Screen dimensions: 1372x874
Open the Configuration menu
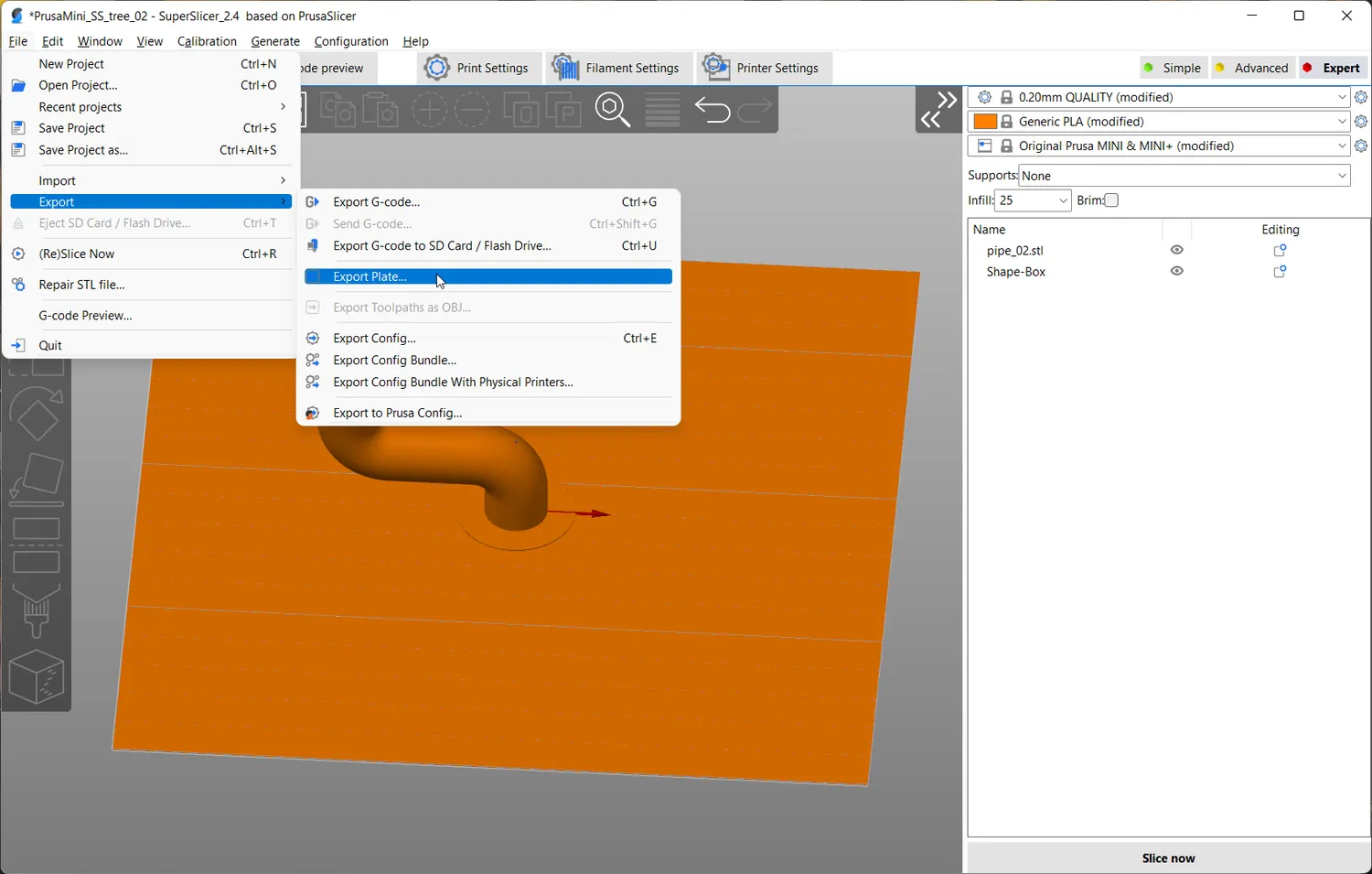pyautogui.click(x=351, y=41)
